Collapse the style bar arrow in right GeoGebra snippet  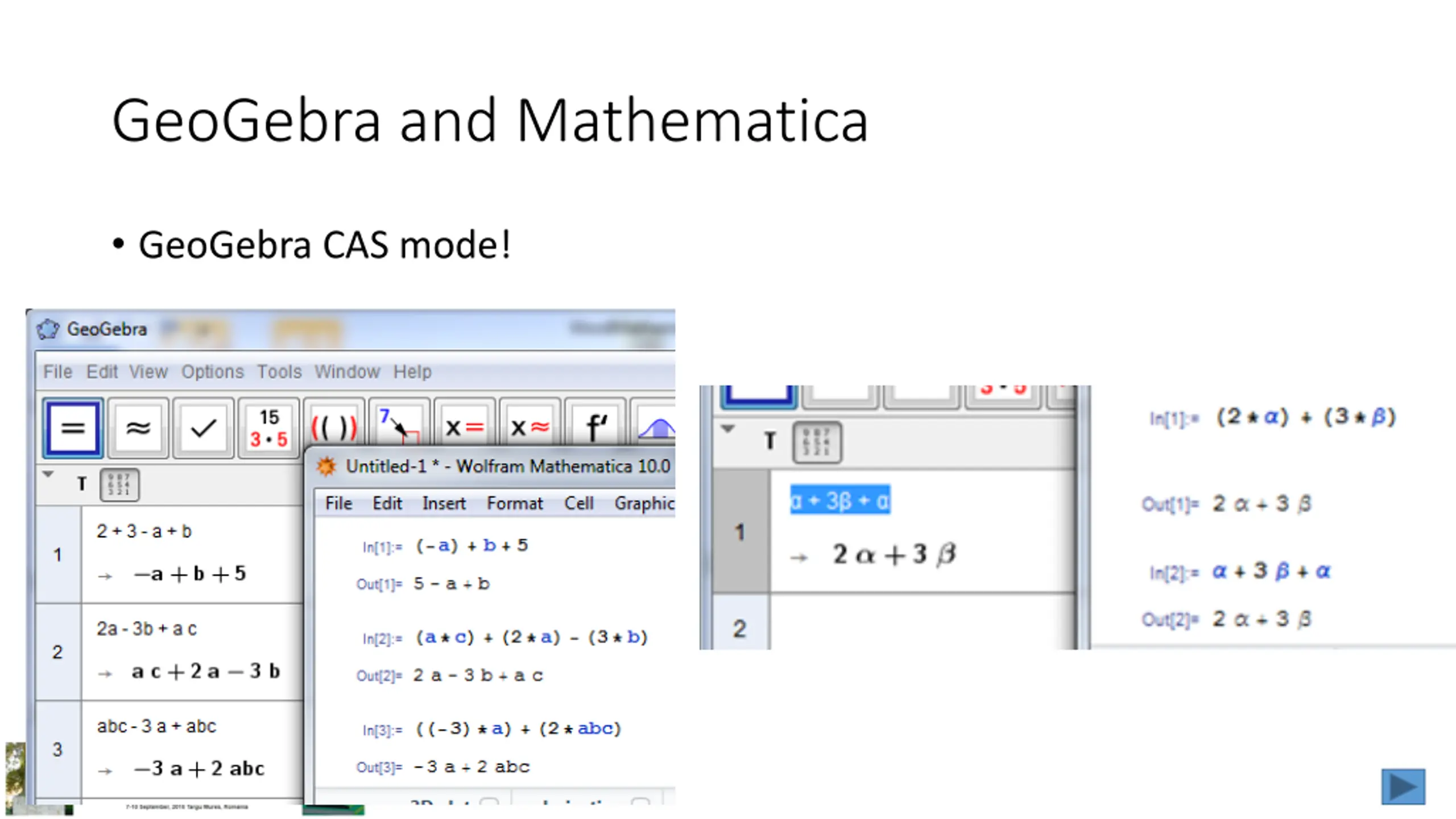728,429
